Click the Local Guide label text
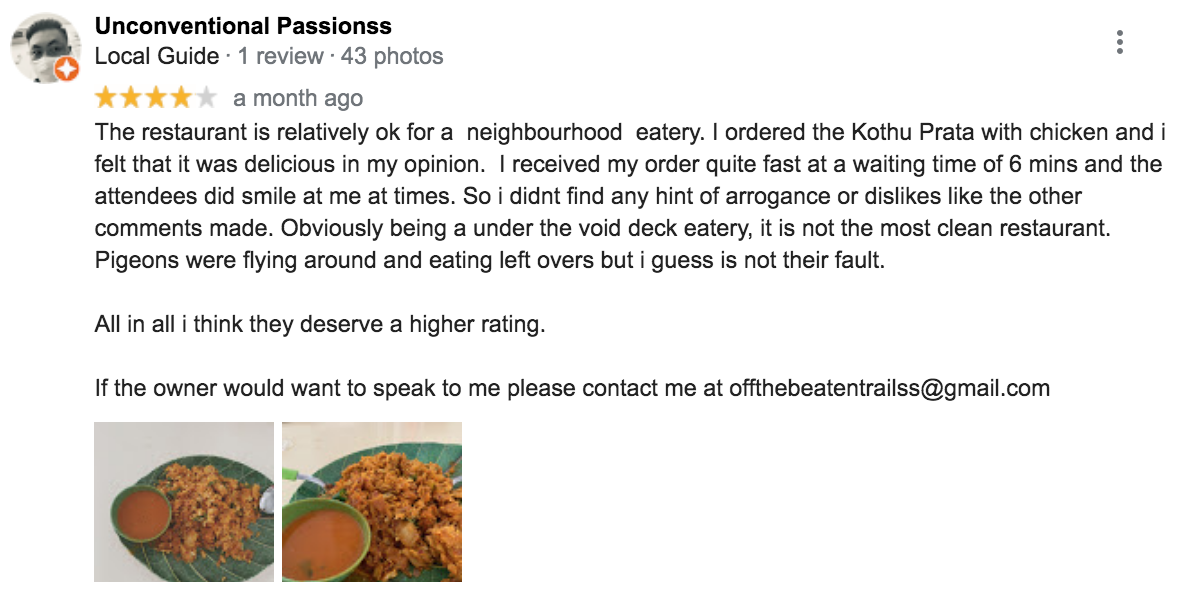This screenshot has height=592, width=1184. pos(157,56)
